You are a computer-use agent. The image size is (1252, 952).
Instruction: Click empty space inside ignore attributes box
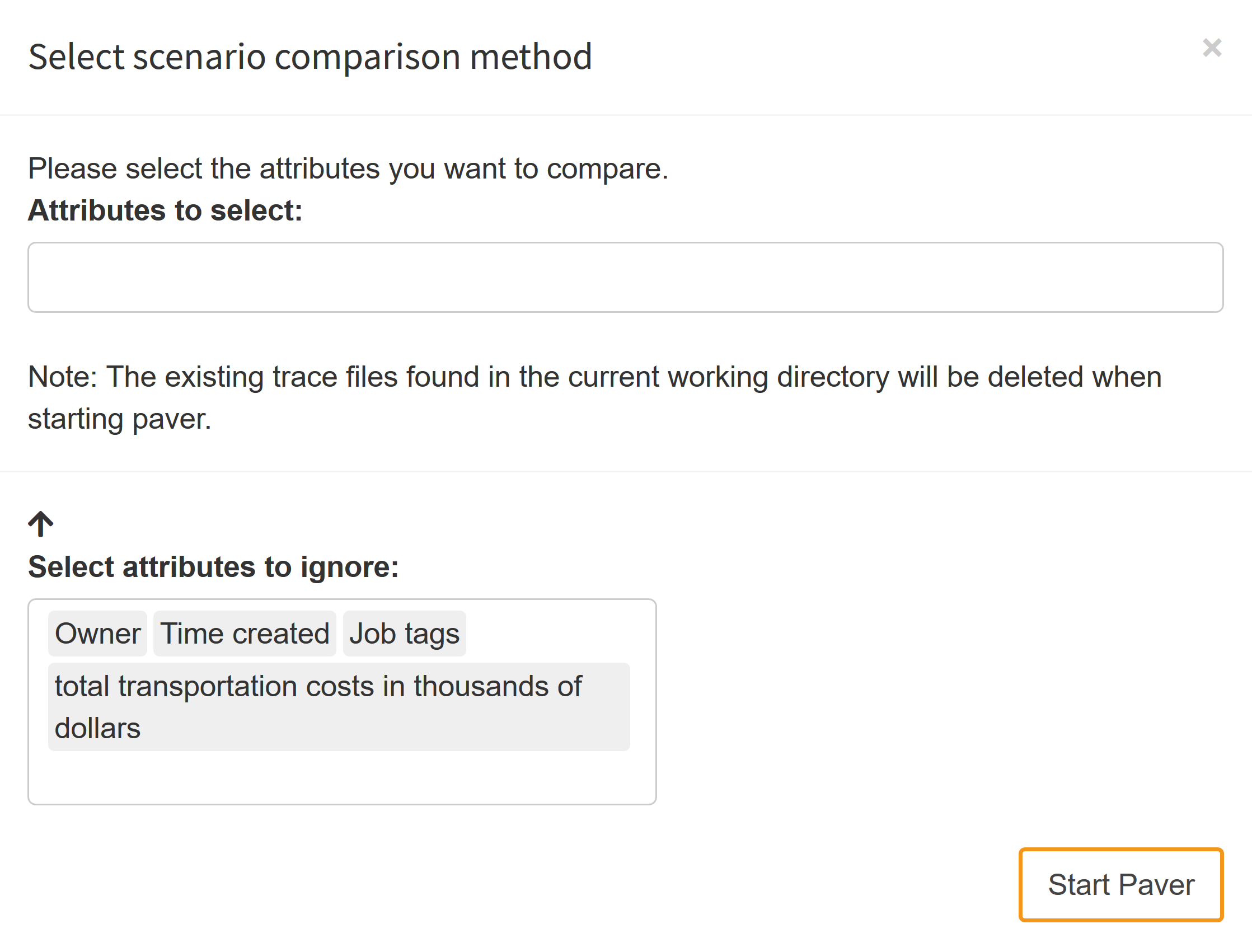[x=340, y=779]
